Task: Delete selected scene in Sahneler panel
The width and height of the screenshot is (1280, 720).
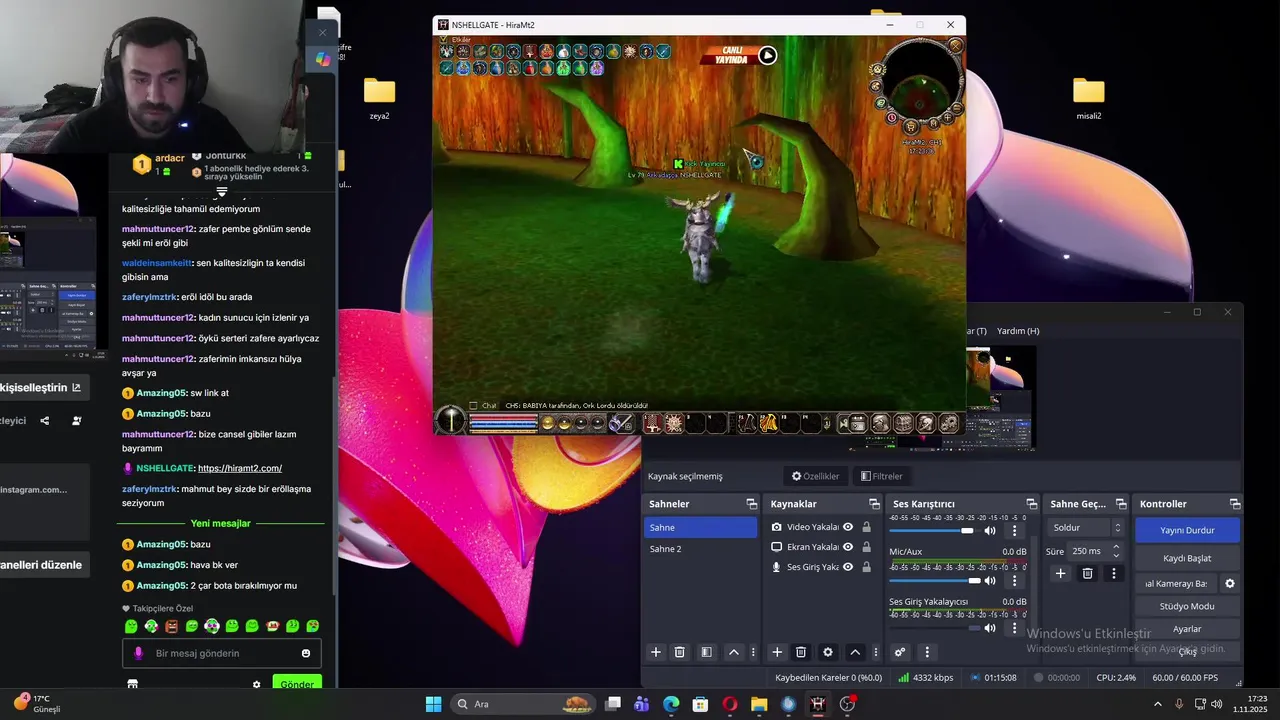Action: coord(680,652)
